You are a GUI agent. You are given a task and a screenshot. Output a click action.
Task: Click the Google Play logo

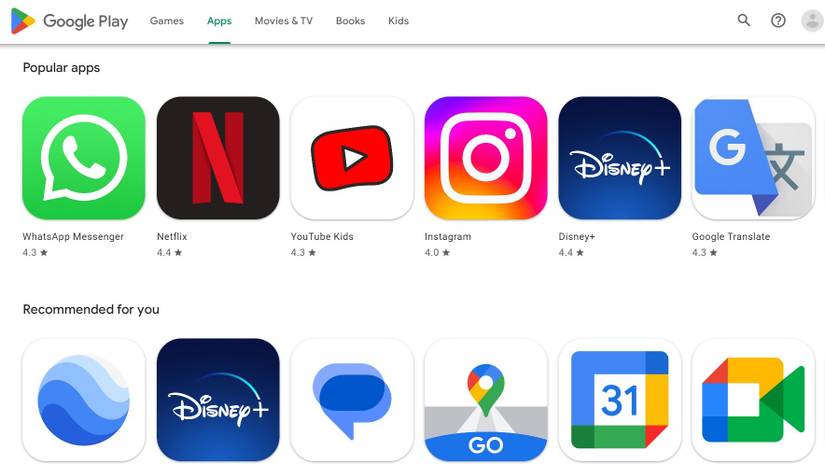click(69, 21)
